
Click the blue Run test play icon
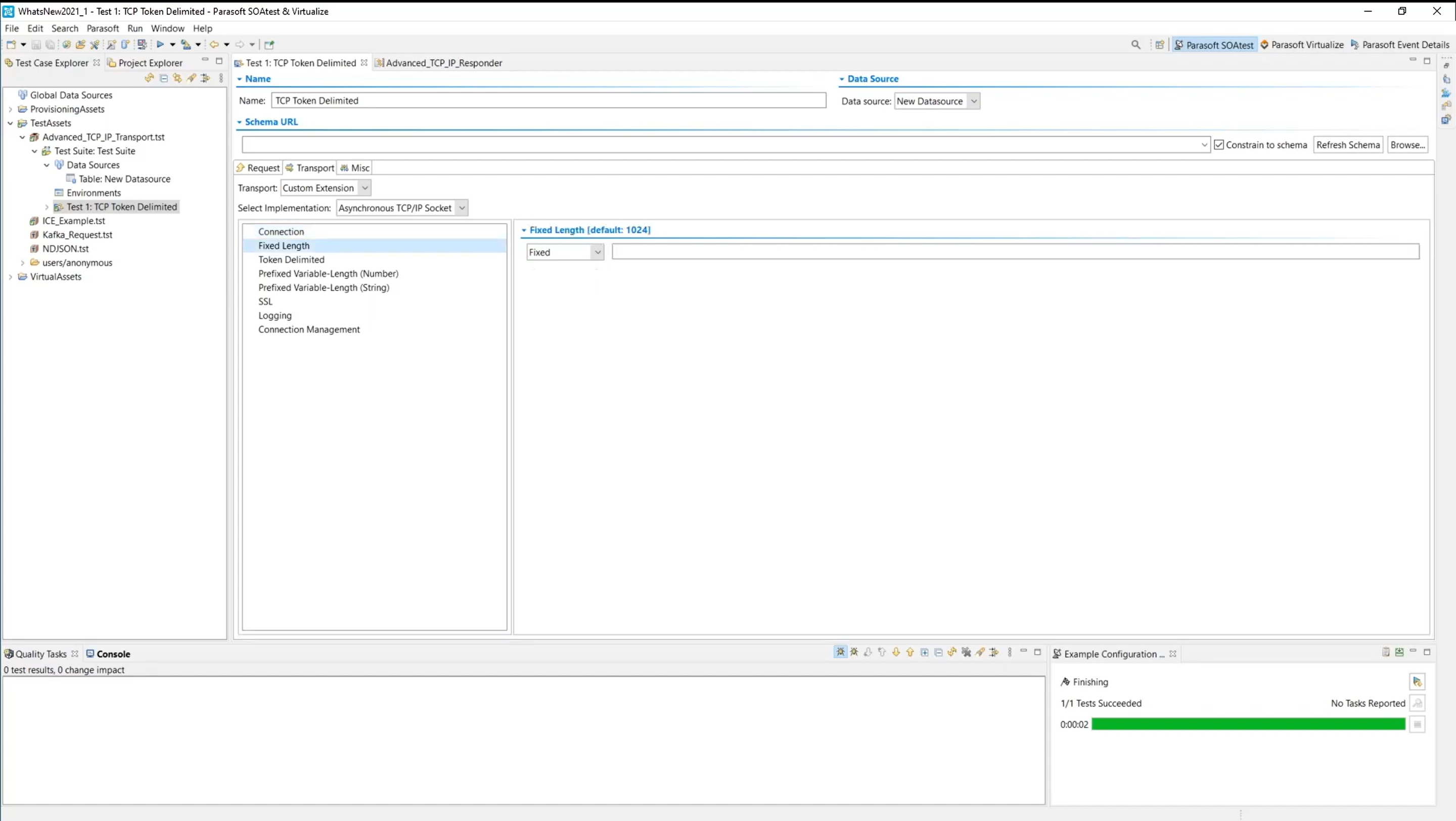[x=161, y=44]
